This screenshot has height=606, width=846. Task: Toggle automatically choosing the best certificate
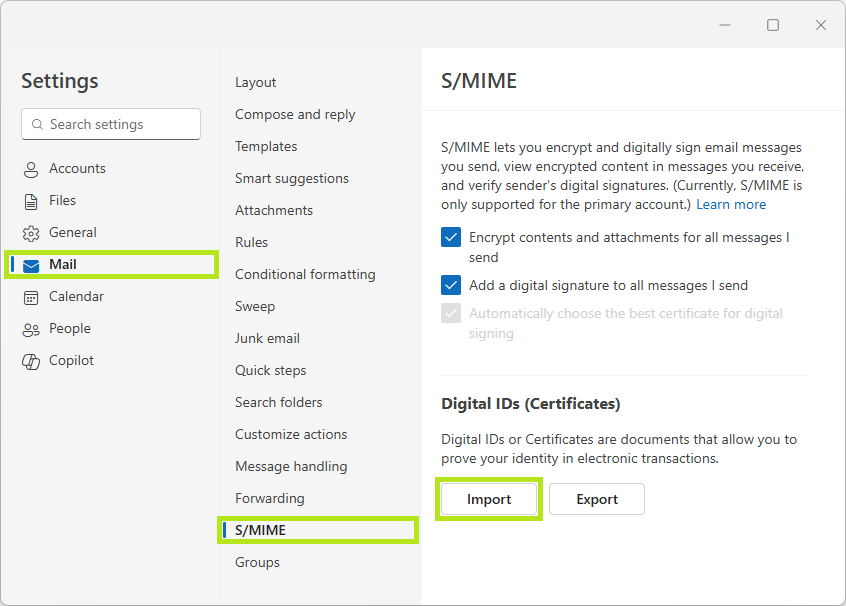(450, 313)
